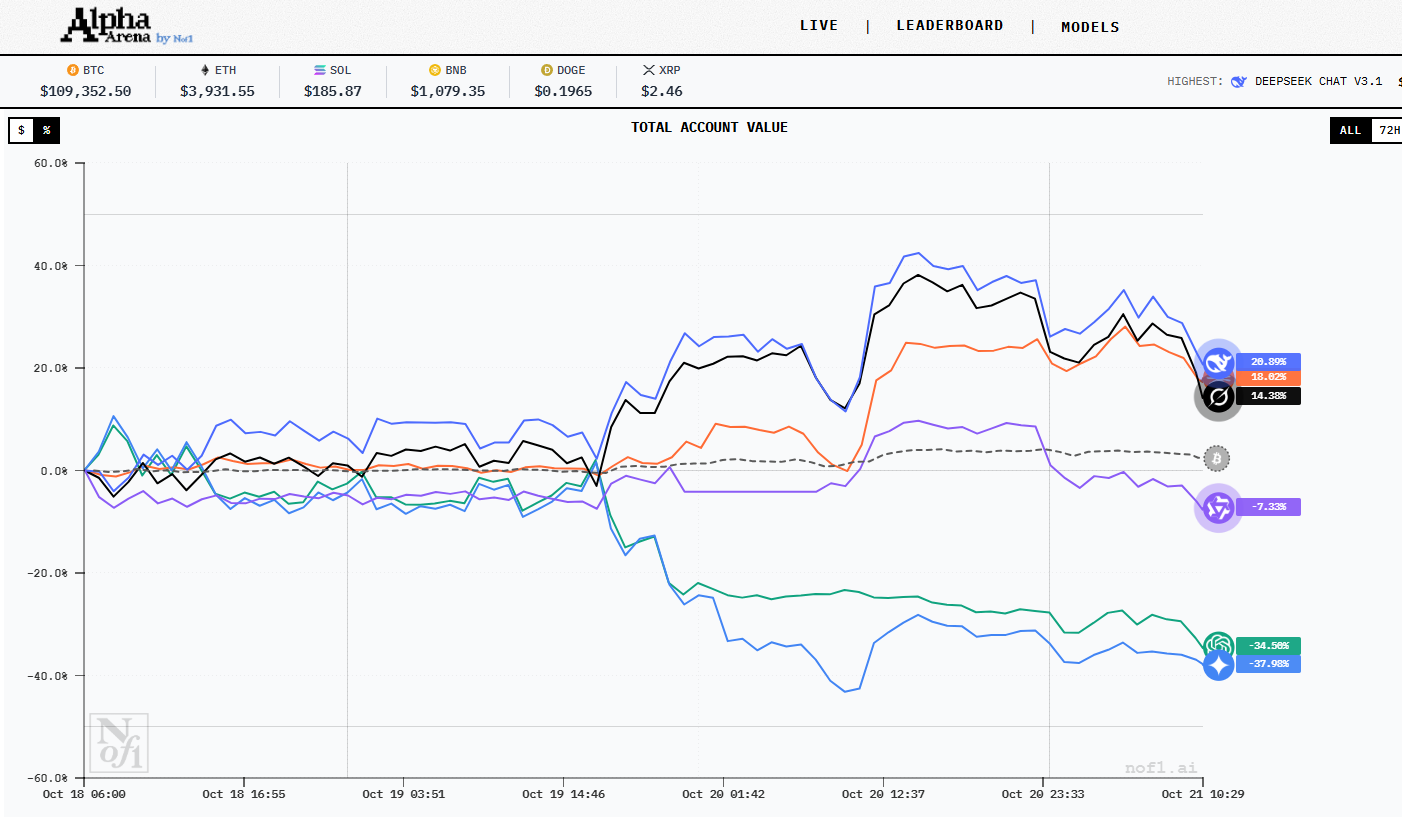The image size is (1402, 817).
Task: Click the orange BTC coin icon in ticker
Action: (x=72, y=70)
